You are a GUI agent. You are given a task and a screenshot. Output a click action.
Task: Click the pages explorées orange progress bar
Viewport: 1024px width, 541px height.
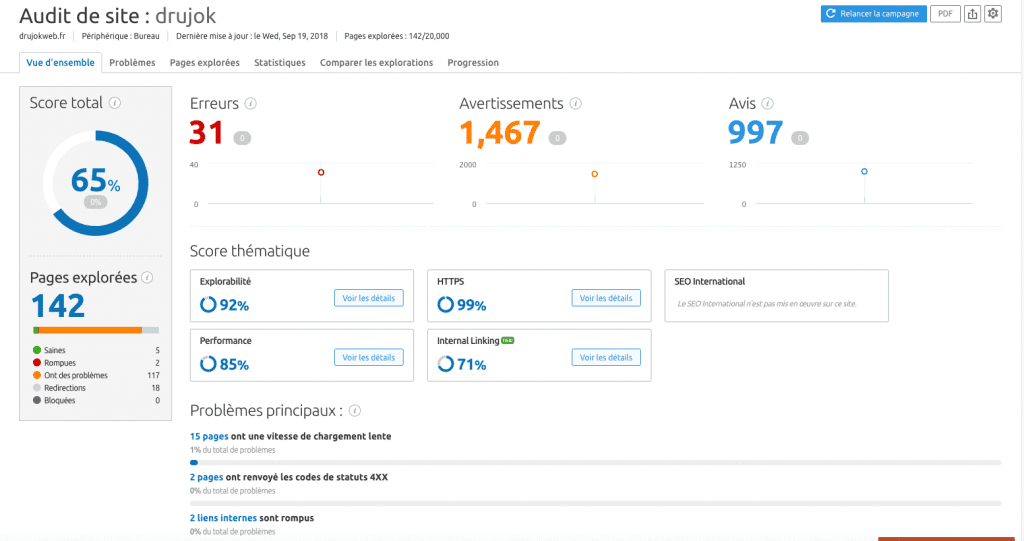[x=90, y=330]
